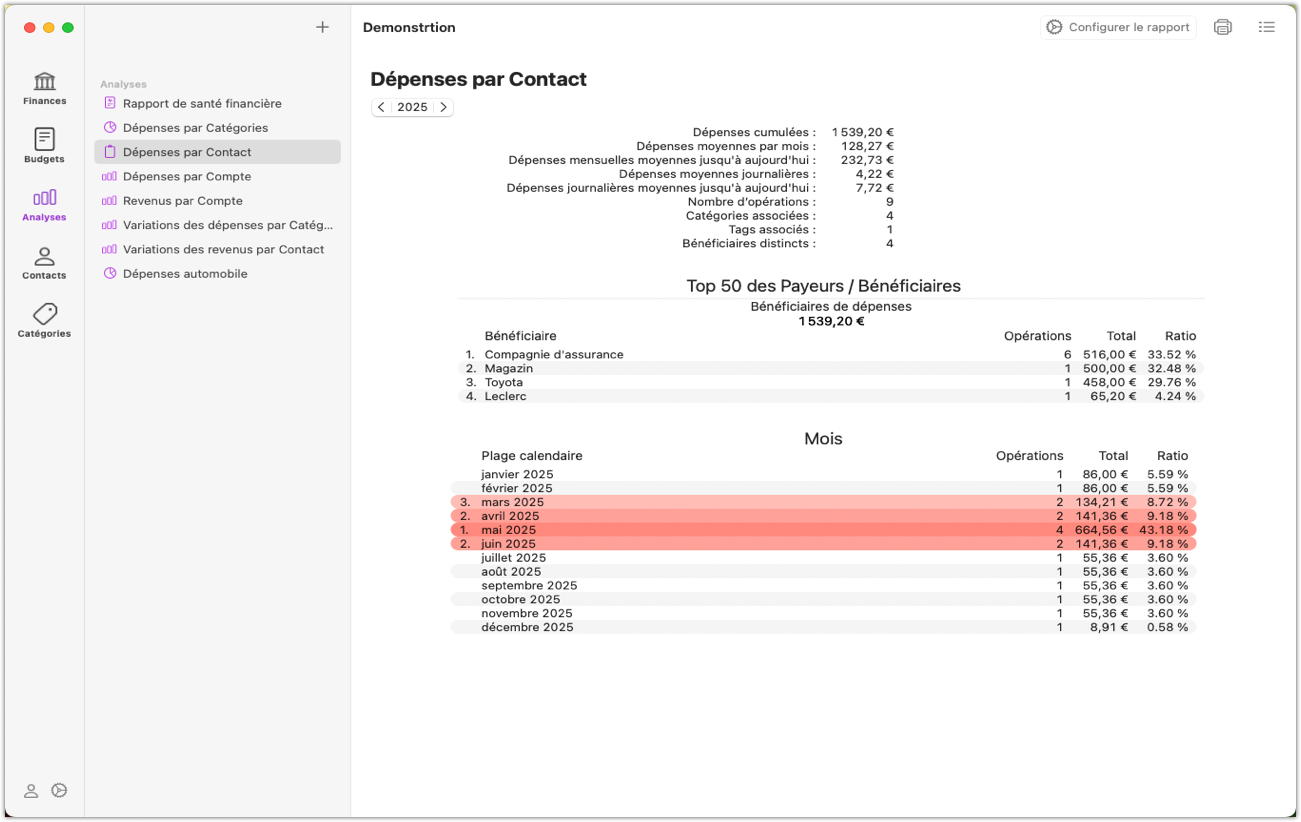Click the Dépenses cumulées value 1 539,20 €
1301x822 pixels.
(862, 132)
